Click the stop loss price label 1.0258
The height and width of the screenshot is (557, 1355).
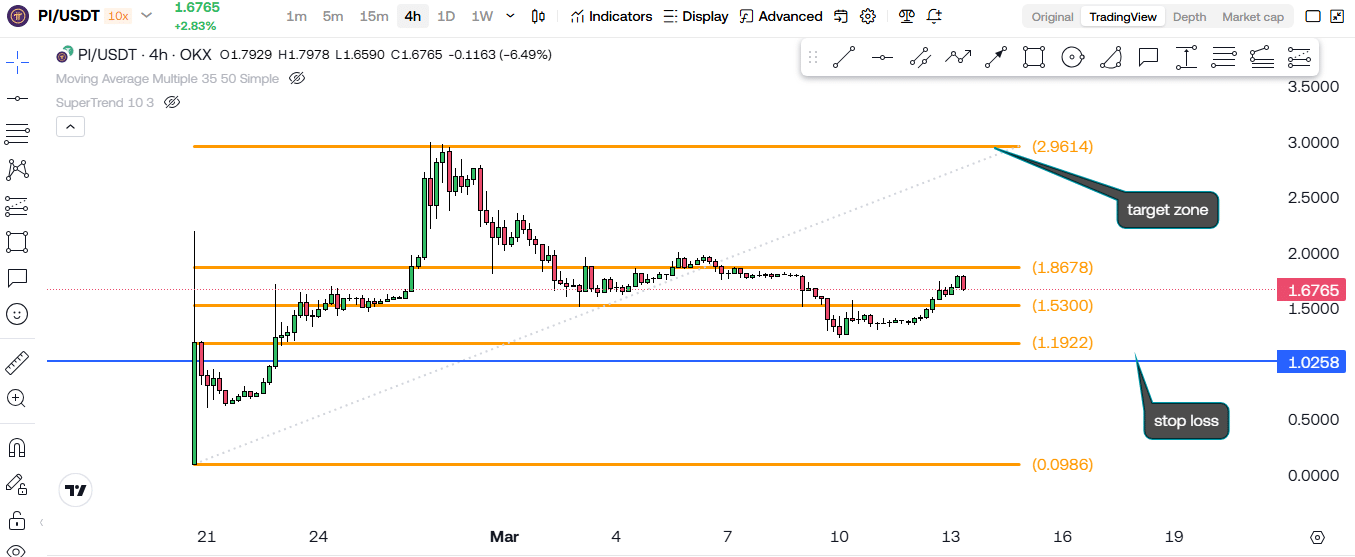[x=1313, y=362]
